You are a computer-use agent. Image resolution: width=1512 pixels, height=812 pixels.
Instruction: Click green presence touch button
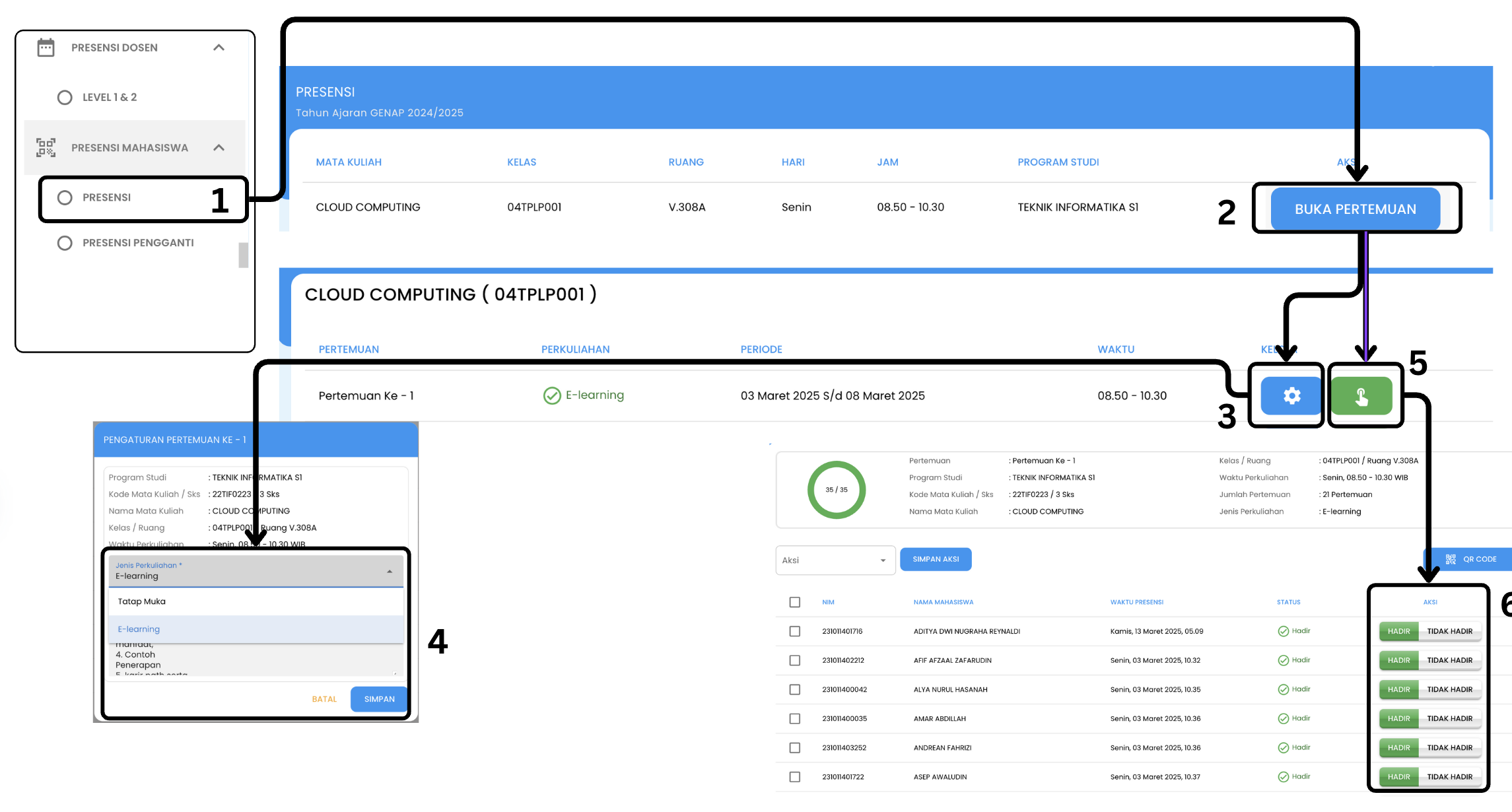[1361, 395]
